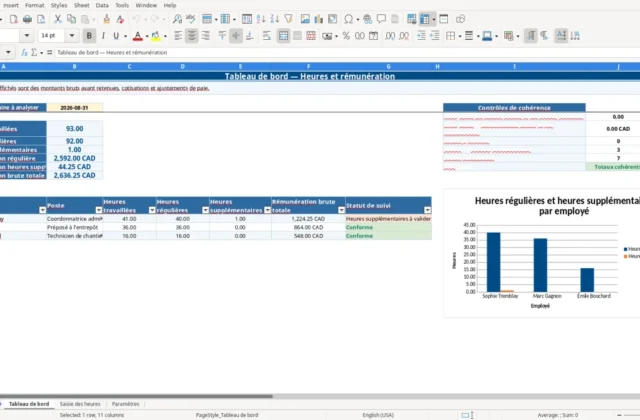
Task: Toggle Align Right
Action: point(205,36)
